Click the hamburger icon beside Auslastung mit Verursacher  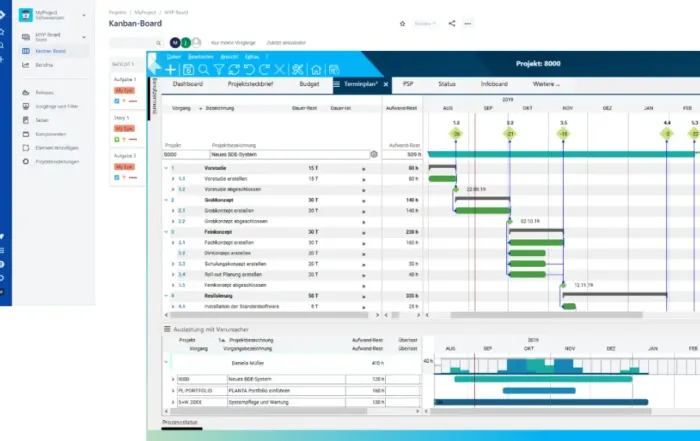(167, 329)
